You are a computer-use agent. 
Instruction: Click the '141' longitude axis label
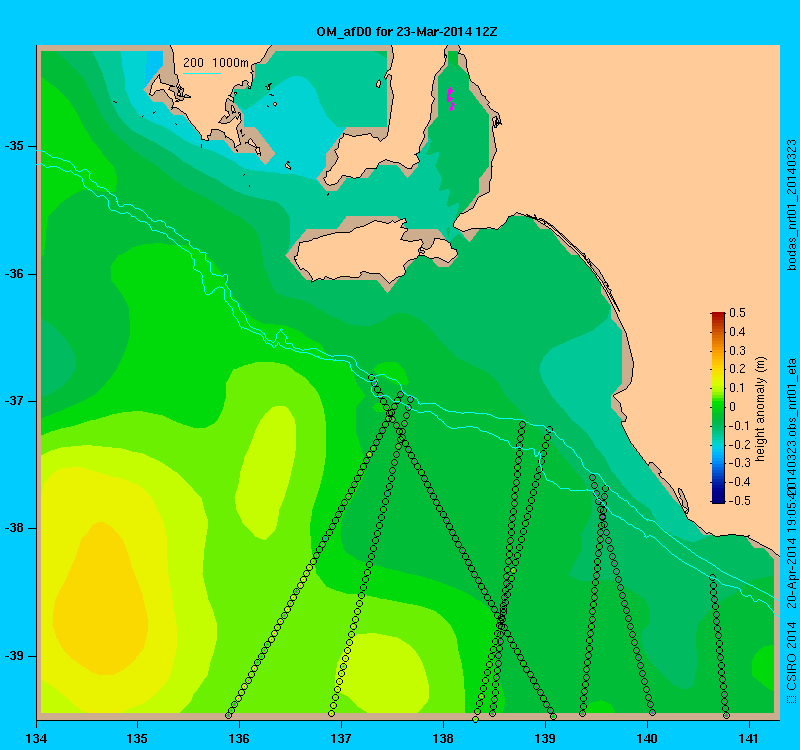tap(749, 738)
